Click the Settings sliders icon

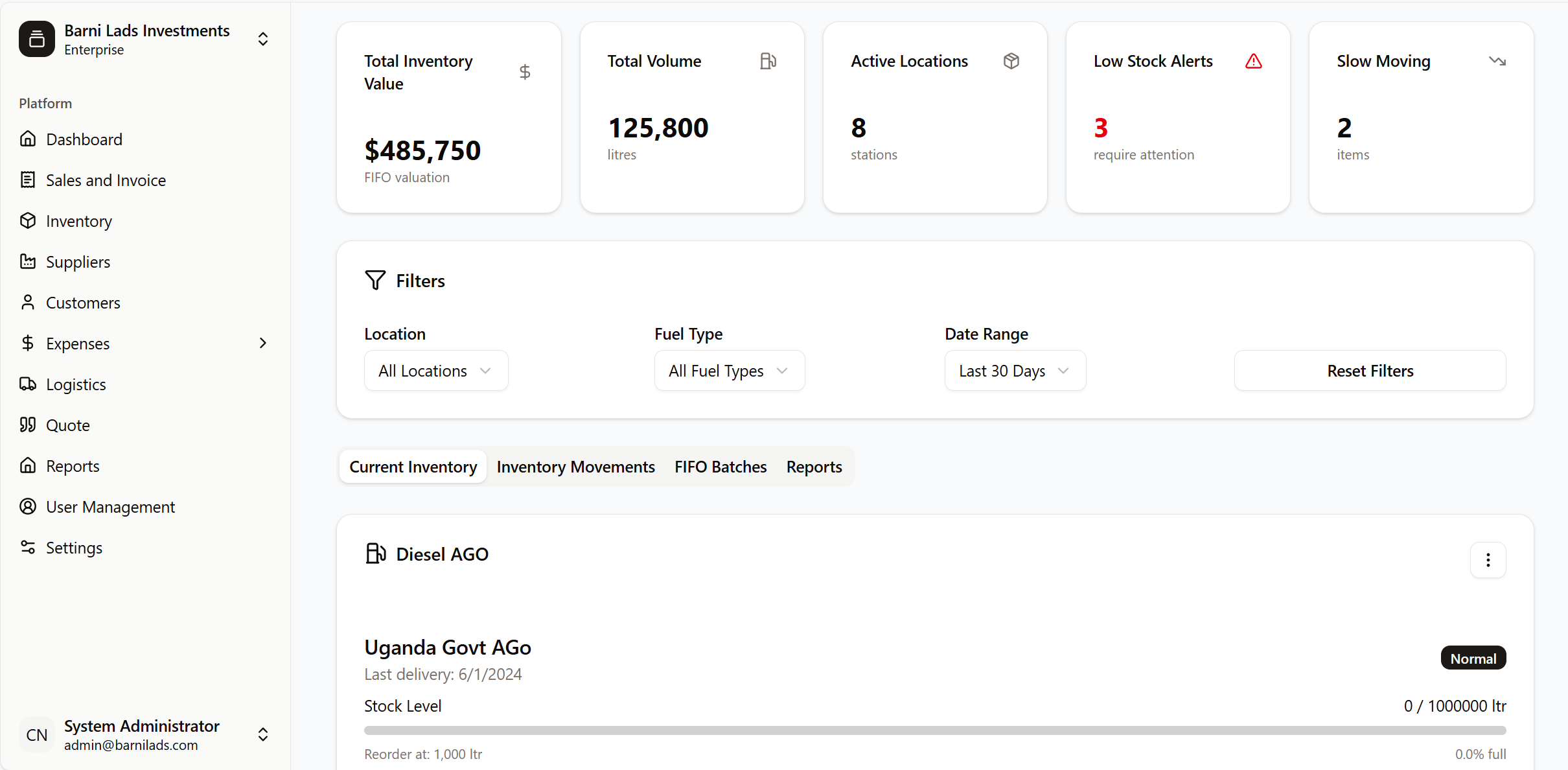28,547
